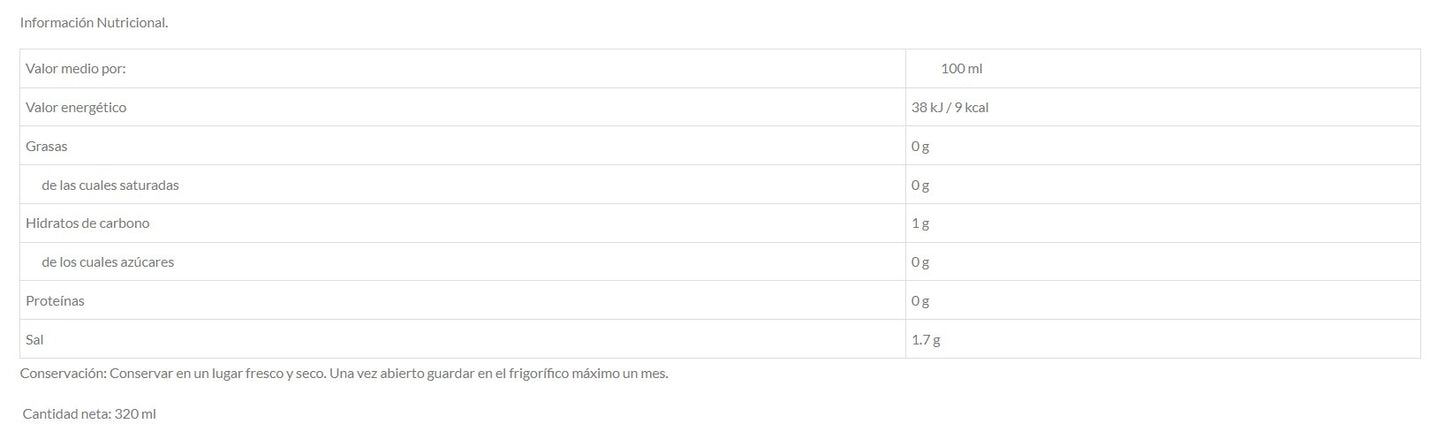Image resolution: width=1445 pixels, height=439 pixels.
Task: Select the 'Cantidad neta: 320 ml' text
Action: click(89, 414)
